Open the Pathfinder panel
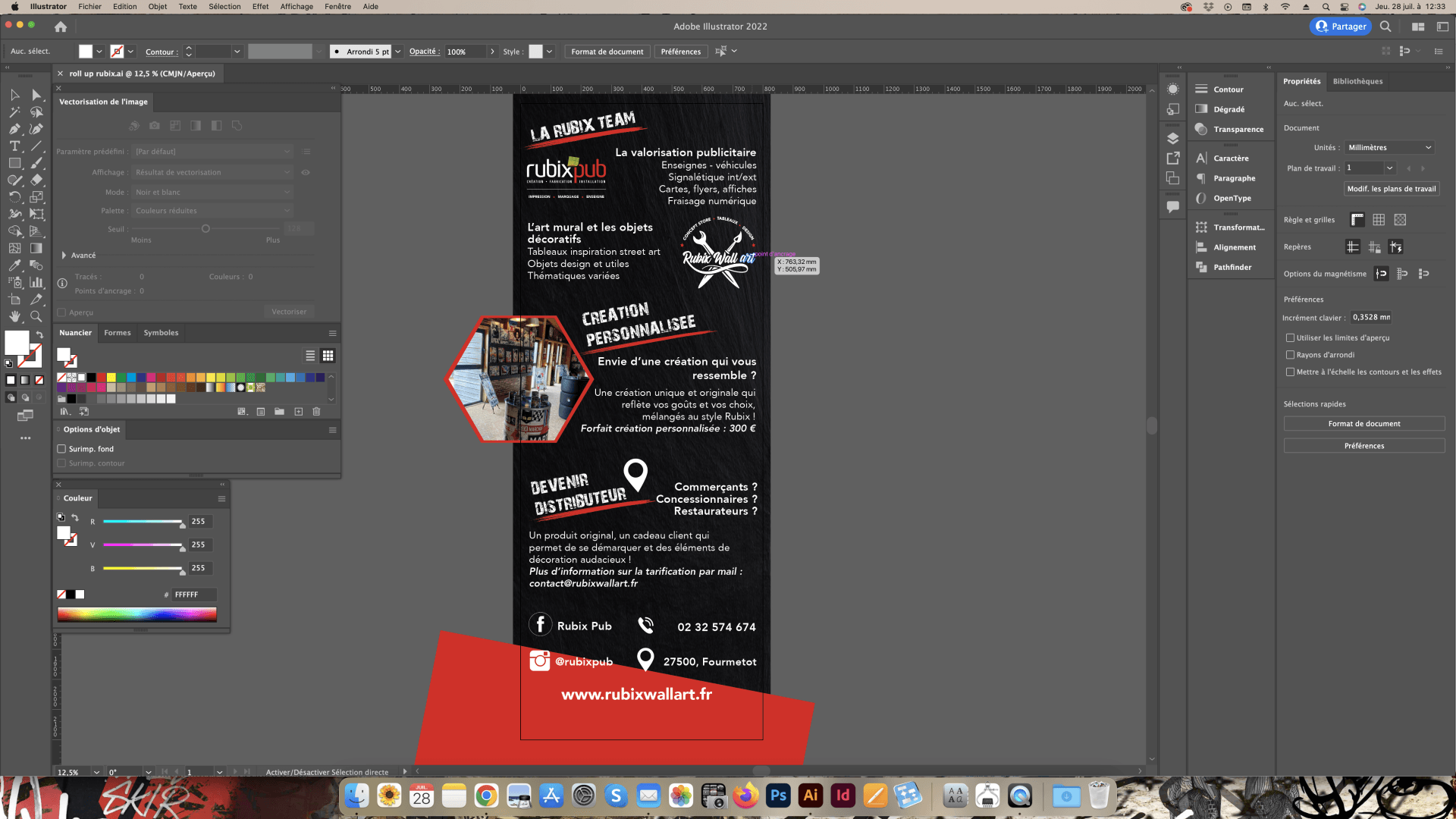Viewport: 1456px width, 819px height. point(1232,267)
